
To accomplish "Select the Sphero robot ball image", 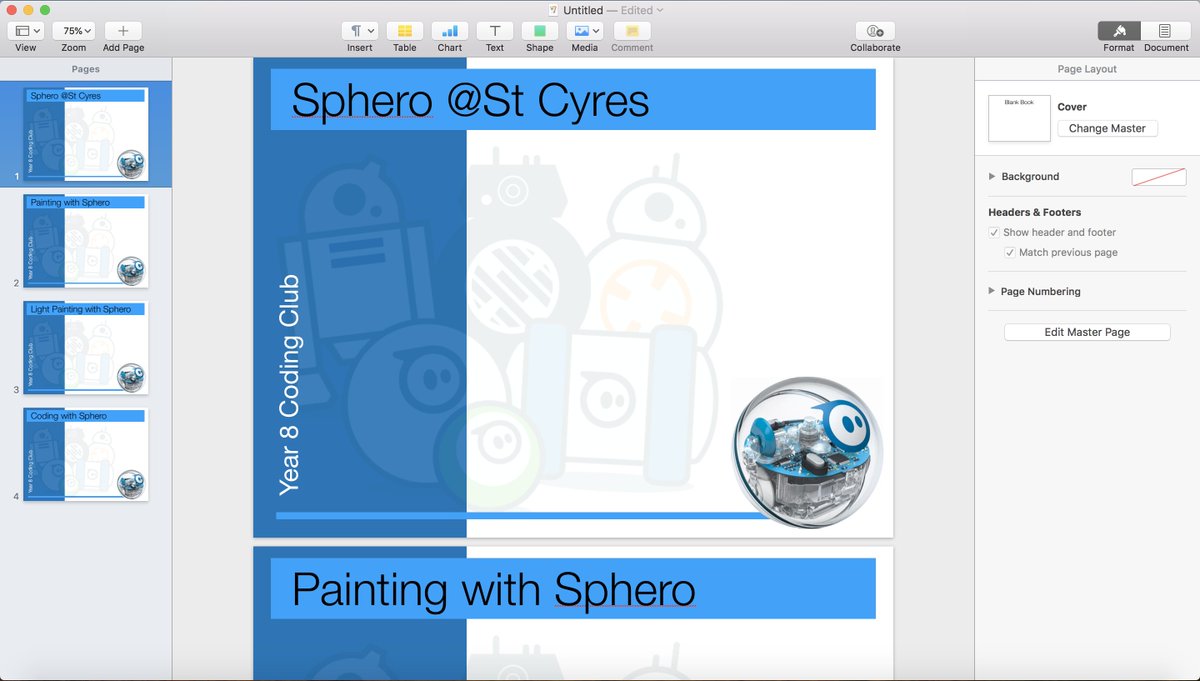I will [808, 452].
